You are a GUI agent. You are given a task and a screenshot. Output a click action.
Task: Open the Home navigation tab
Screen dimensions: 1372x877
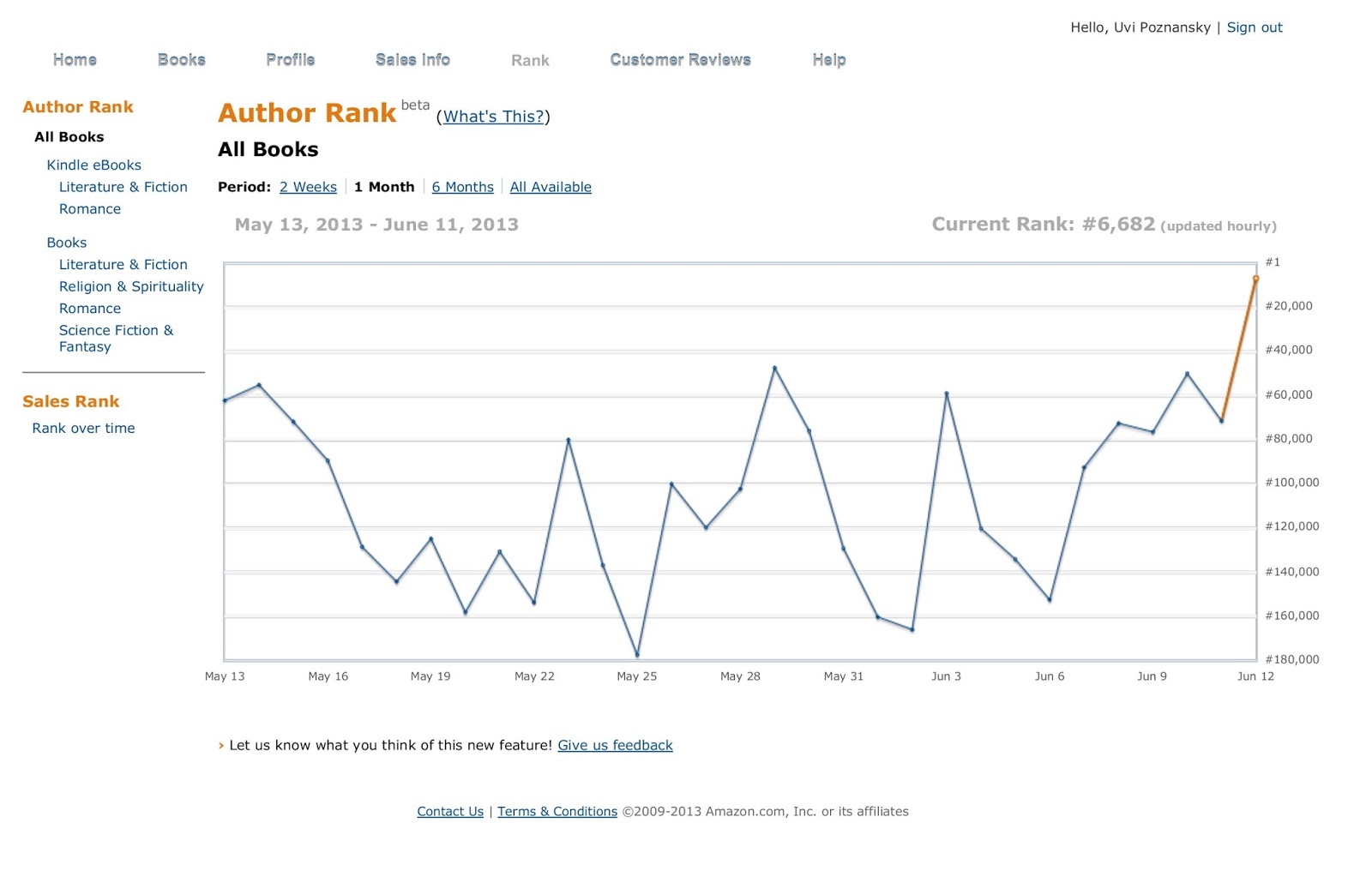(75, 60)
